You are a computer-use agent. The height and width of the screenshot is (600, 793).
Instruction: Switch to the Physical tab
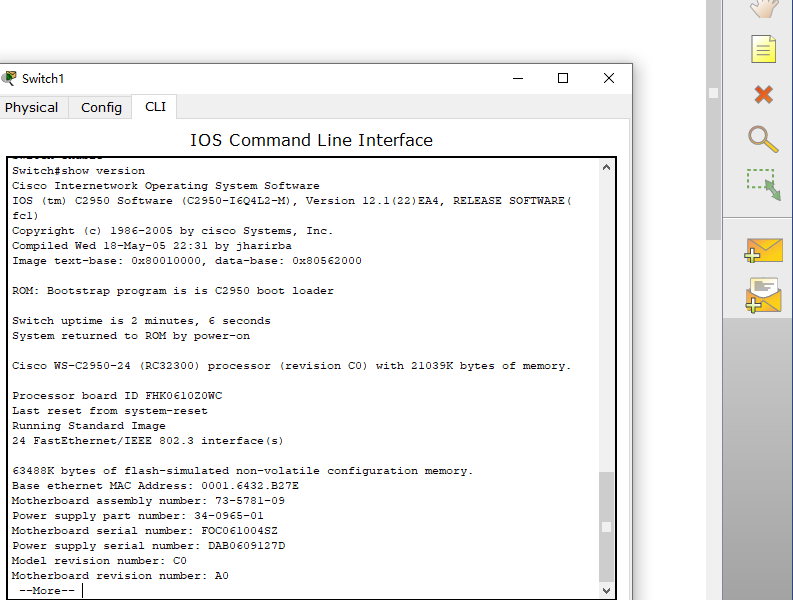[31, 107]
